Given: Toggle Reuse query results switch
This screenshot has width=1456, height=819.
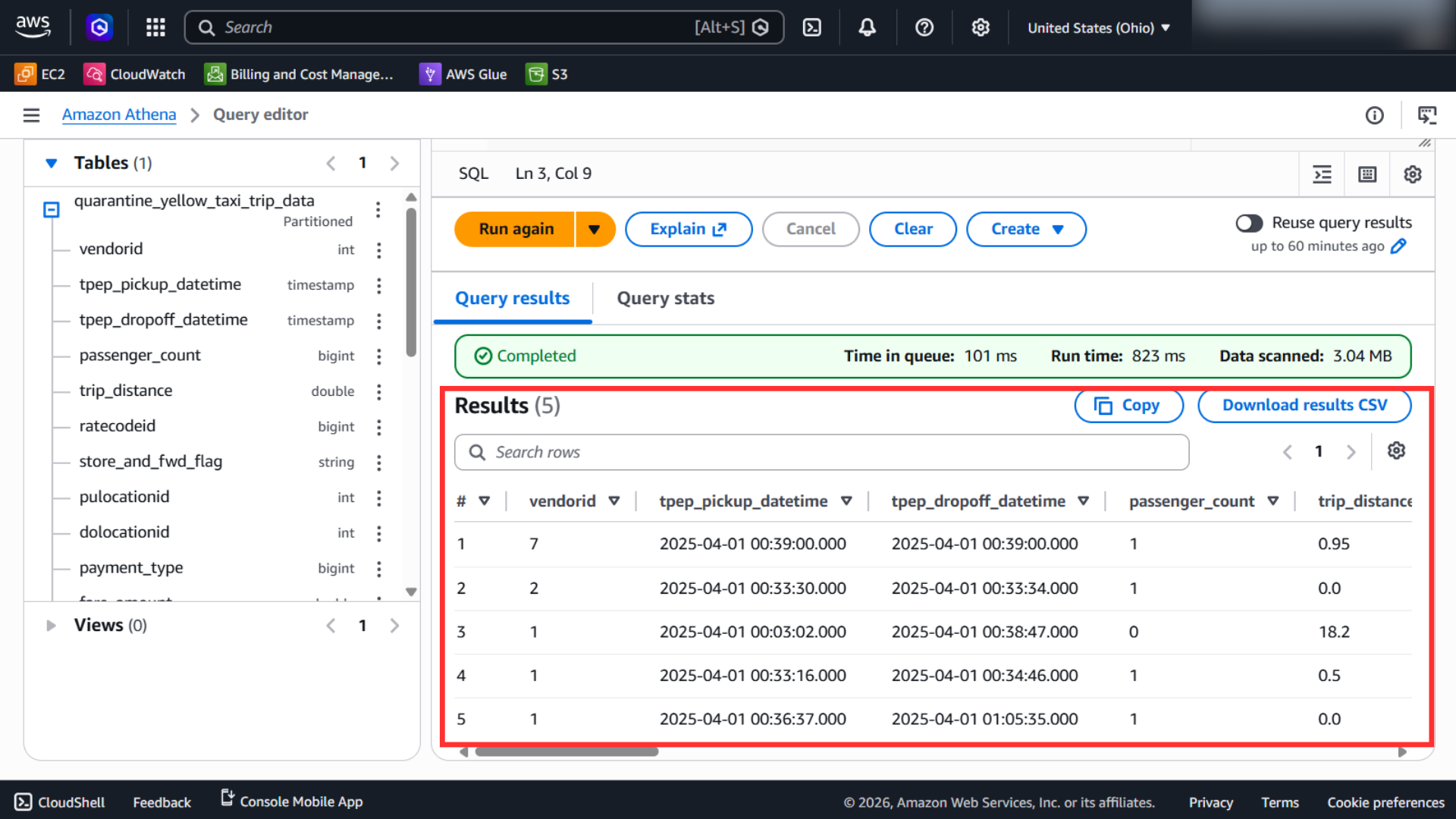Looking at the screenshot, I should click(1249, 223).
